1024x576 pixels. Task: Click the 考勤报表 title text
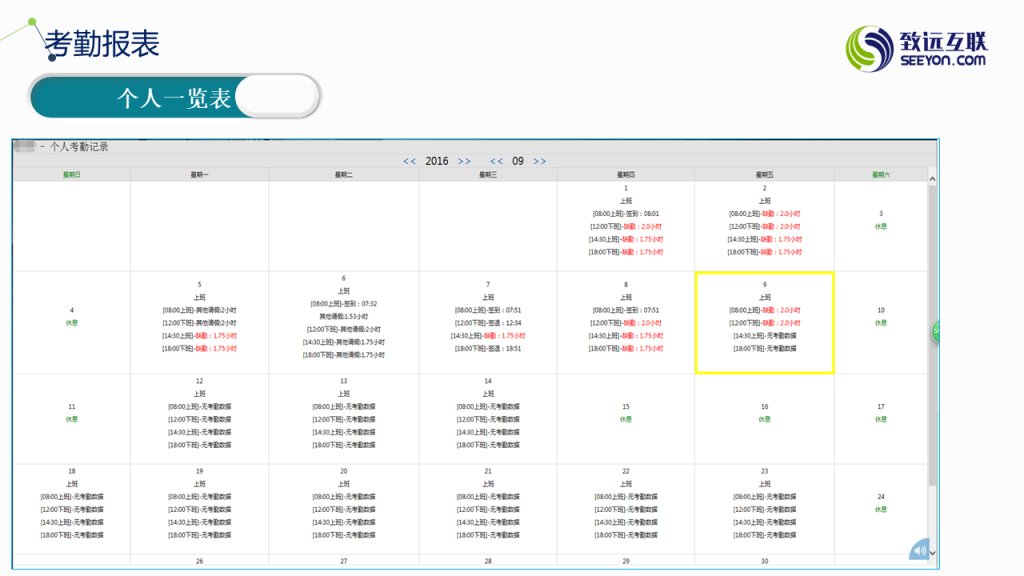click(102, 44)
